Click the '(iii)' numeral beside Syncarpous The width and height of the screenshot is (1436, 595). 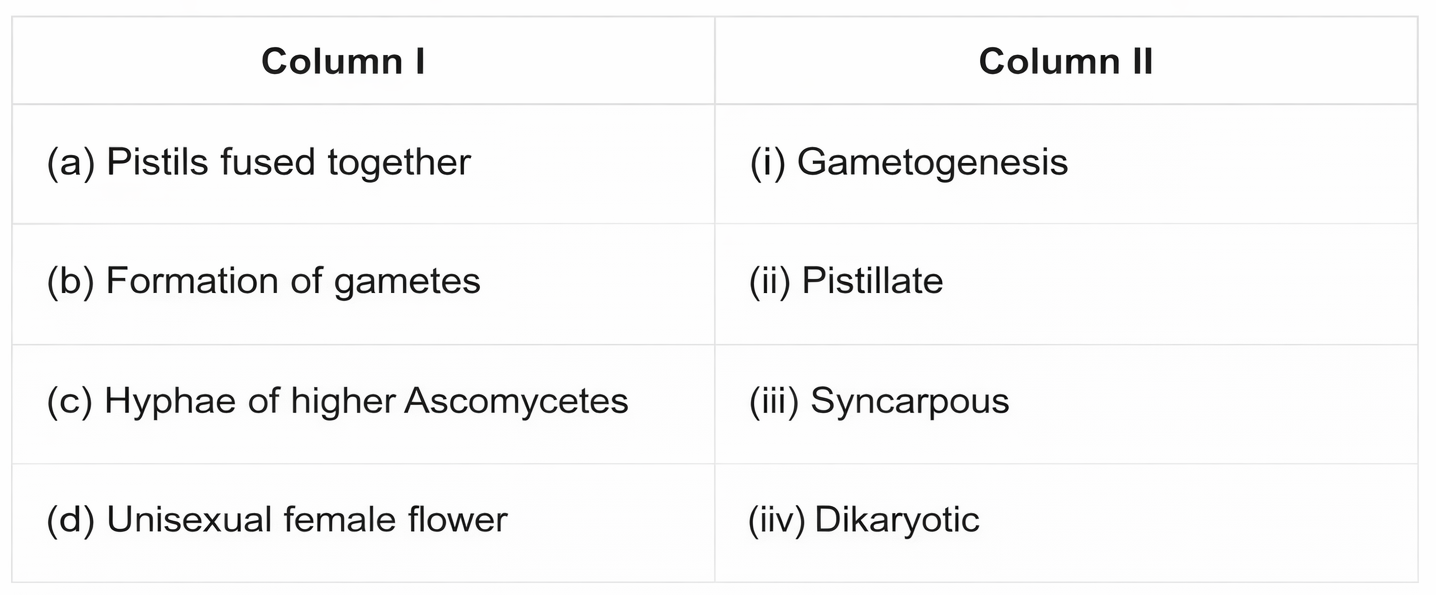point(774,401)
